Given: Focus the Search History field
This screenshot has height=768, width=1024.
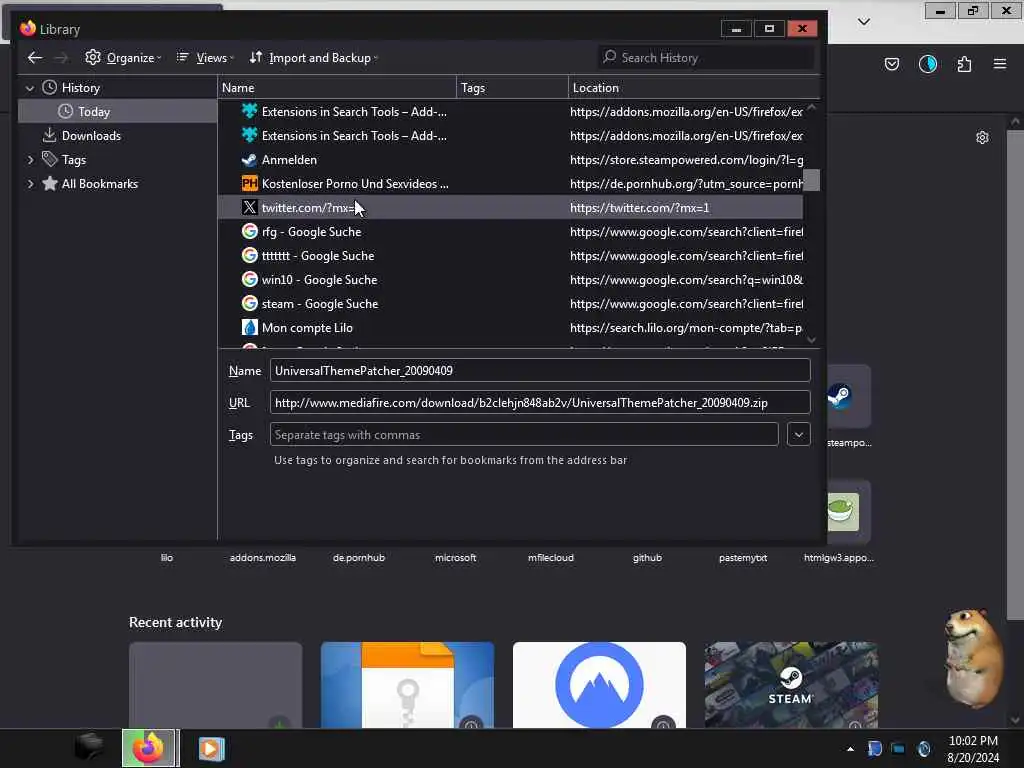Looking at the screenshot, I should [x=705, y=57].
